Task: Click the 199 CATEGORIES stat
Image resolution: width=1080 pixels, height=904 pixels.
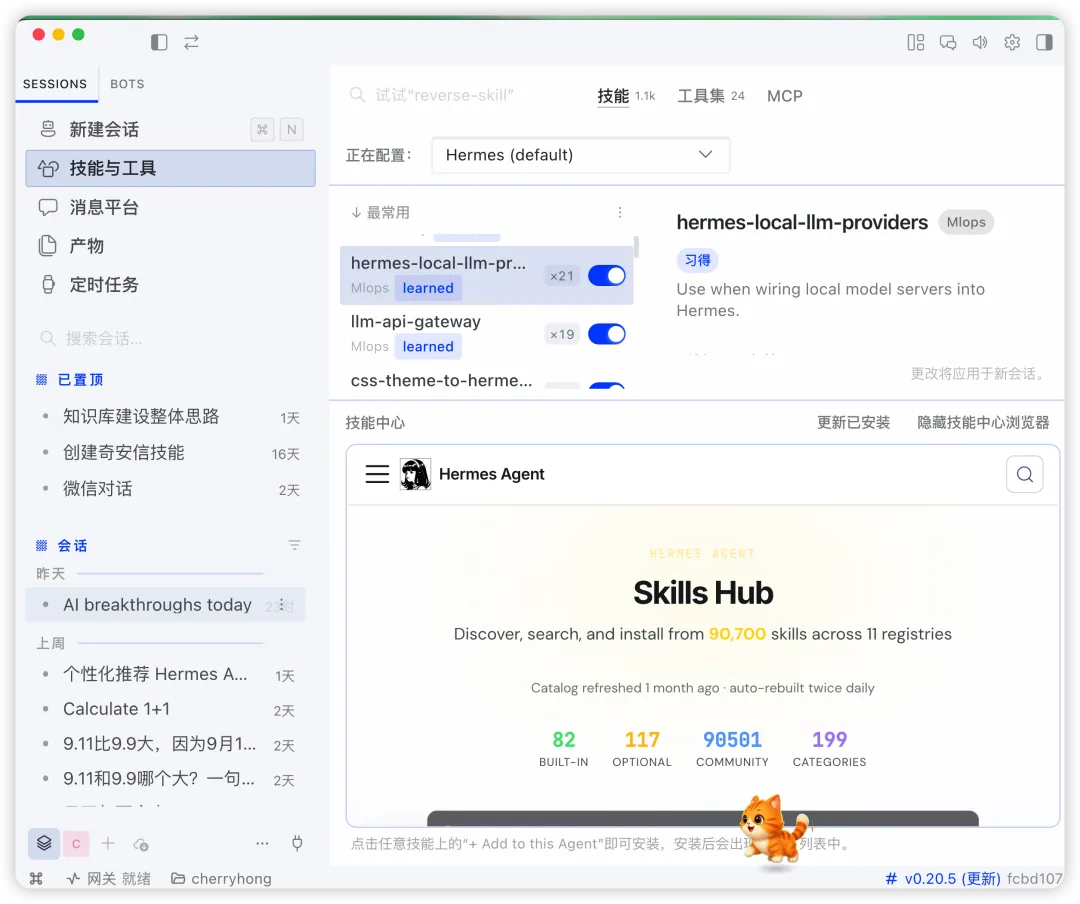Action: pos(829,749)
